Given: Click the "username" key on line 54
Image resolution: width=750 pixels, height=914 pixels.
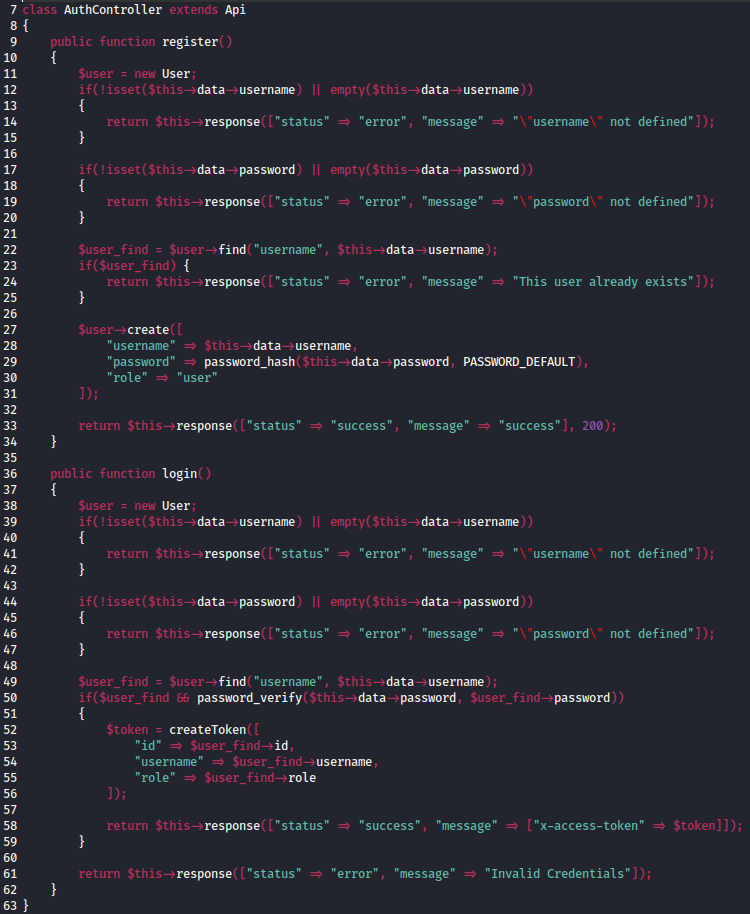Looking at the screenshot, I should (169, 762).
